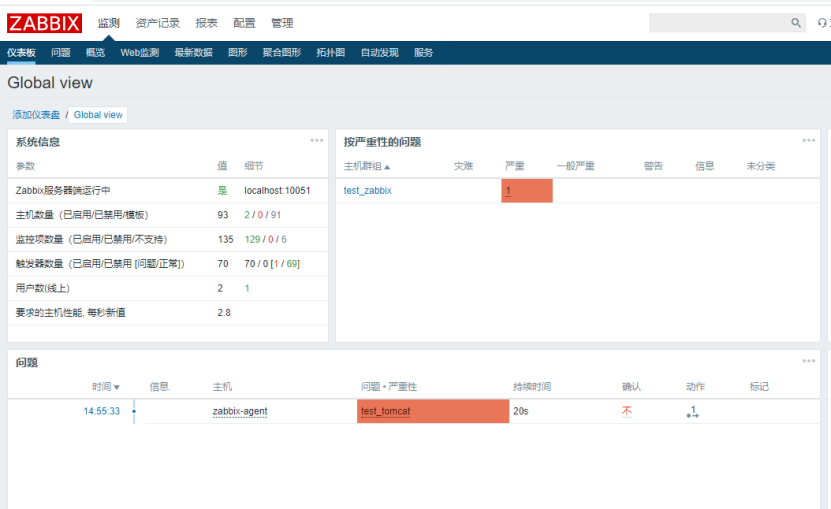
Task: Click the action icon in test_tomcat row
Action: point(693,412)
